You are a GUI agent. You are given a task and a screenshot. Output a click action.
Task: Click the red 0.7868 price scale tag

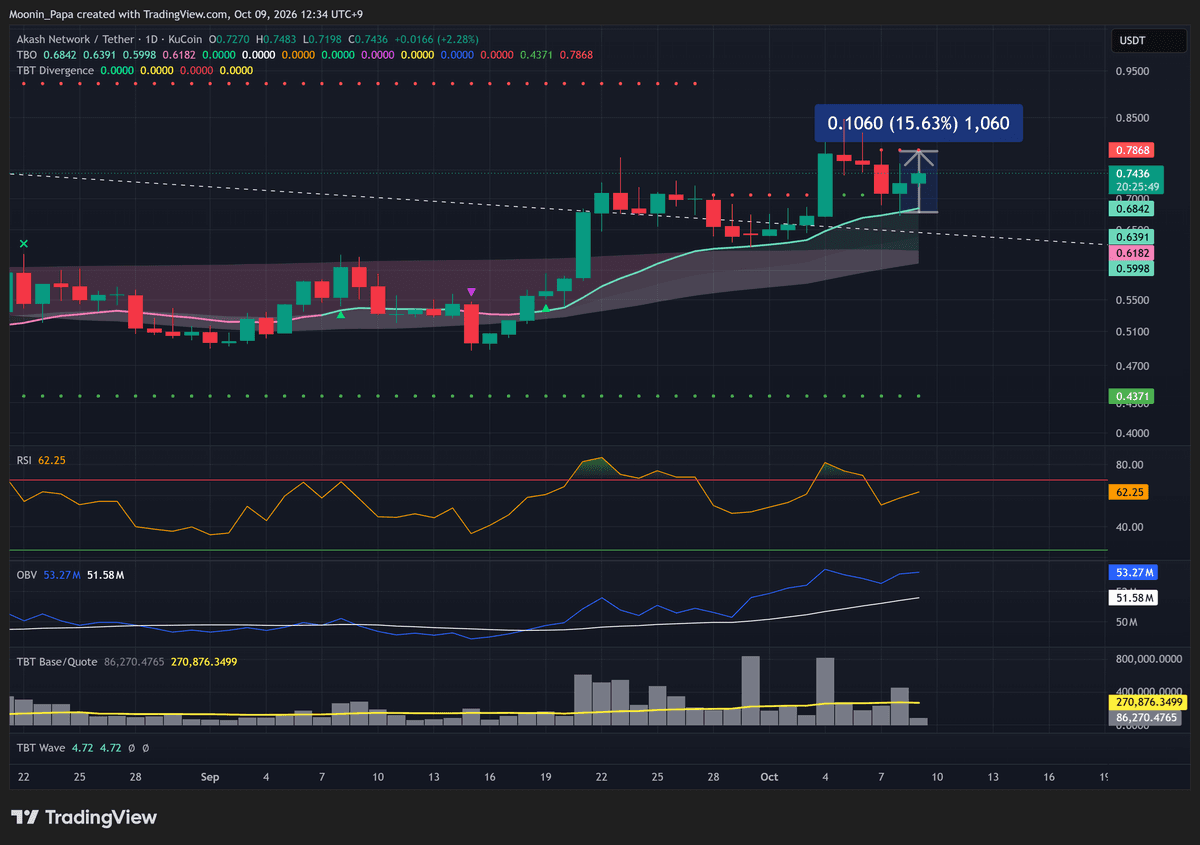(1132, 150)
